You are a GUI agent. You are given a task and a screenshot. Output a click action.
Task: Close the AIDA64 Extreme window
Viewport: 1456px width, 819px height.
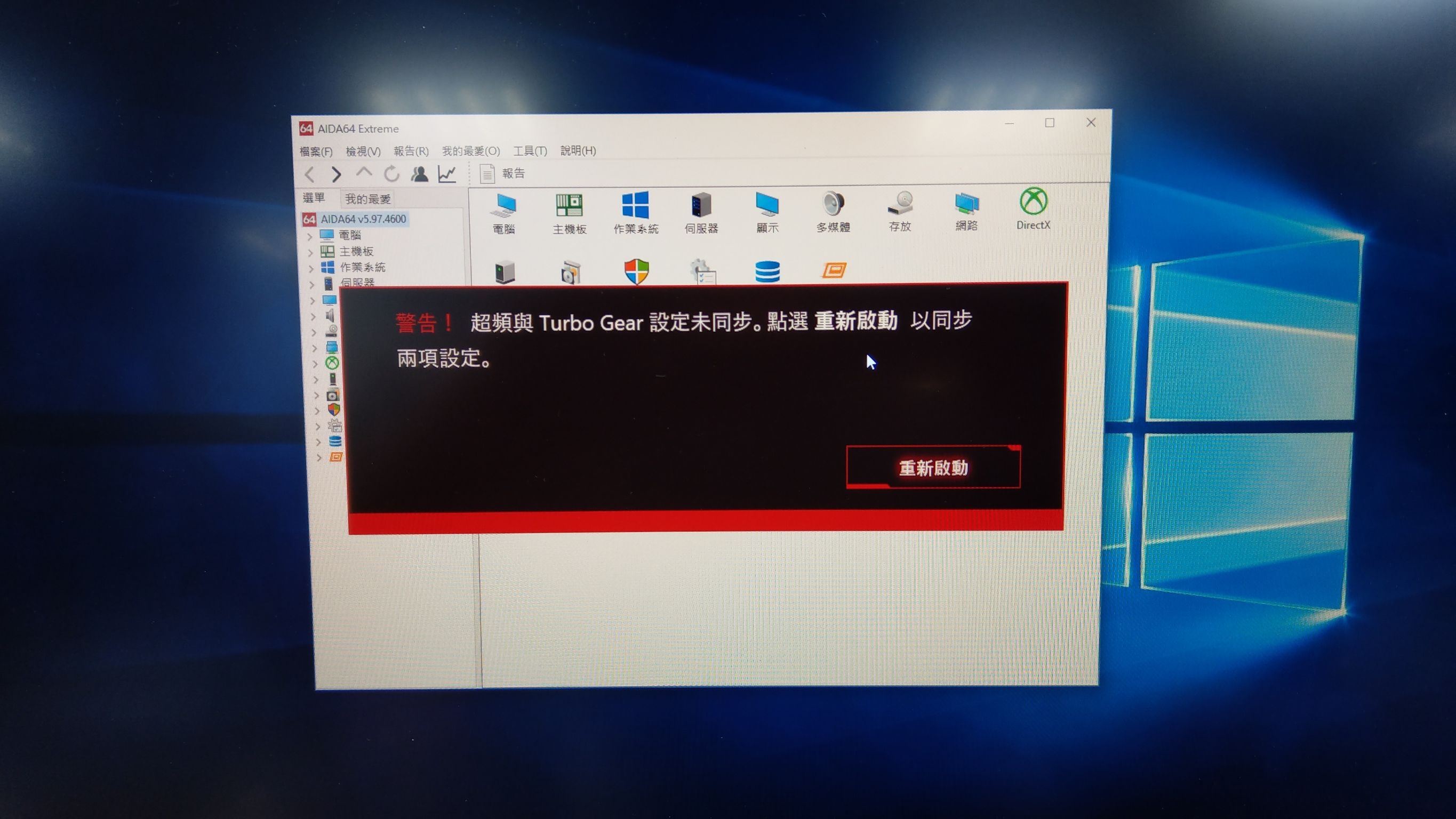(1091, 122)
